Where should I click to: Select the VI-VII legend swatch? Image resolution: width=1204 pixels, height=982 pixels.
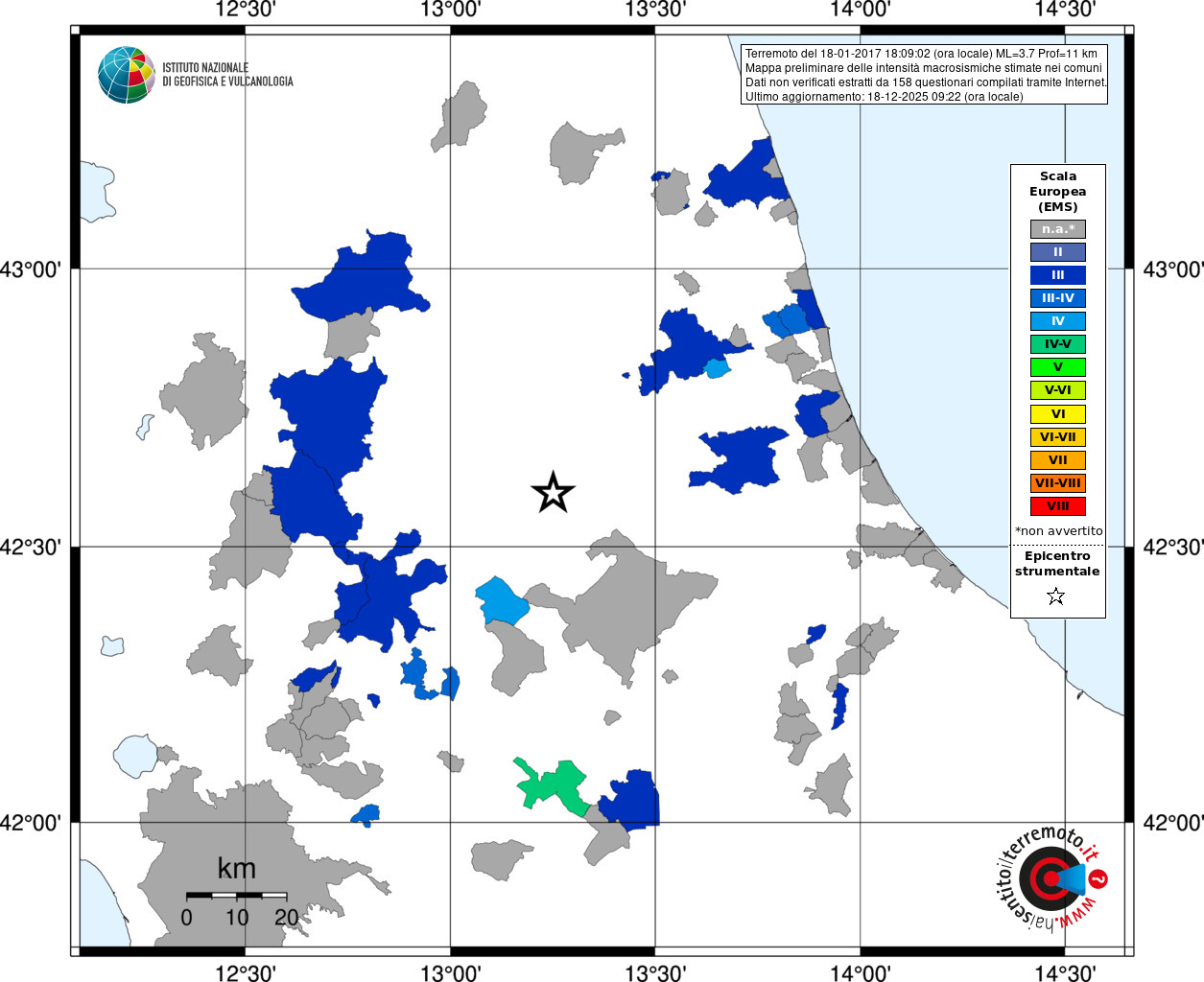1058,437
